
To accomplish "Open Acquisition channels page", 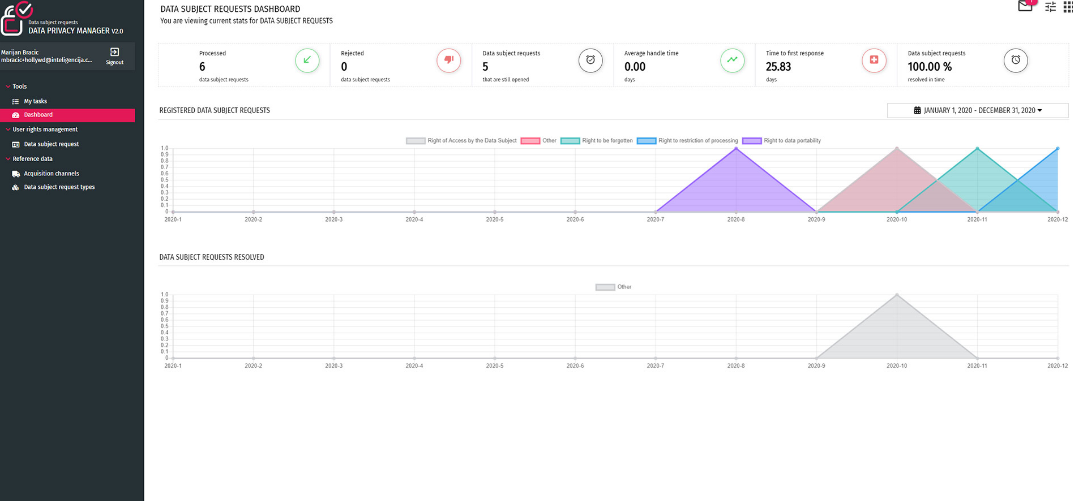I will click(x=51, y=174).
